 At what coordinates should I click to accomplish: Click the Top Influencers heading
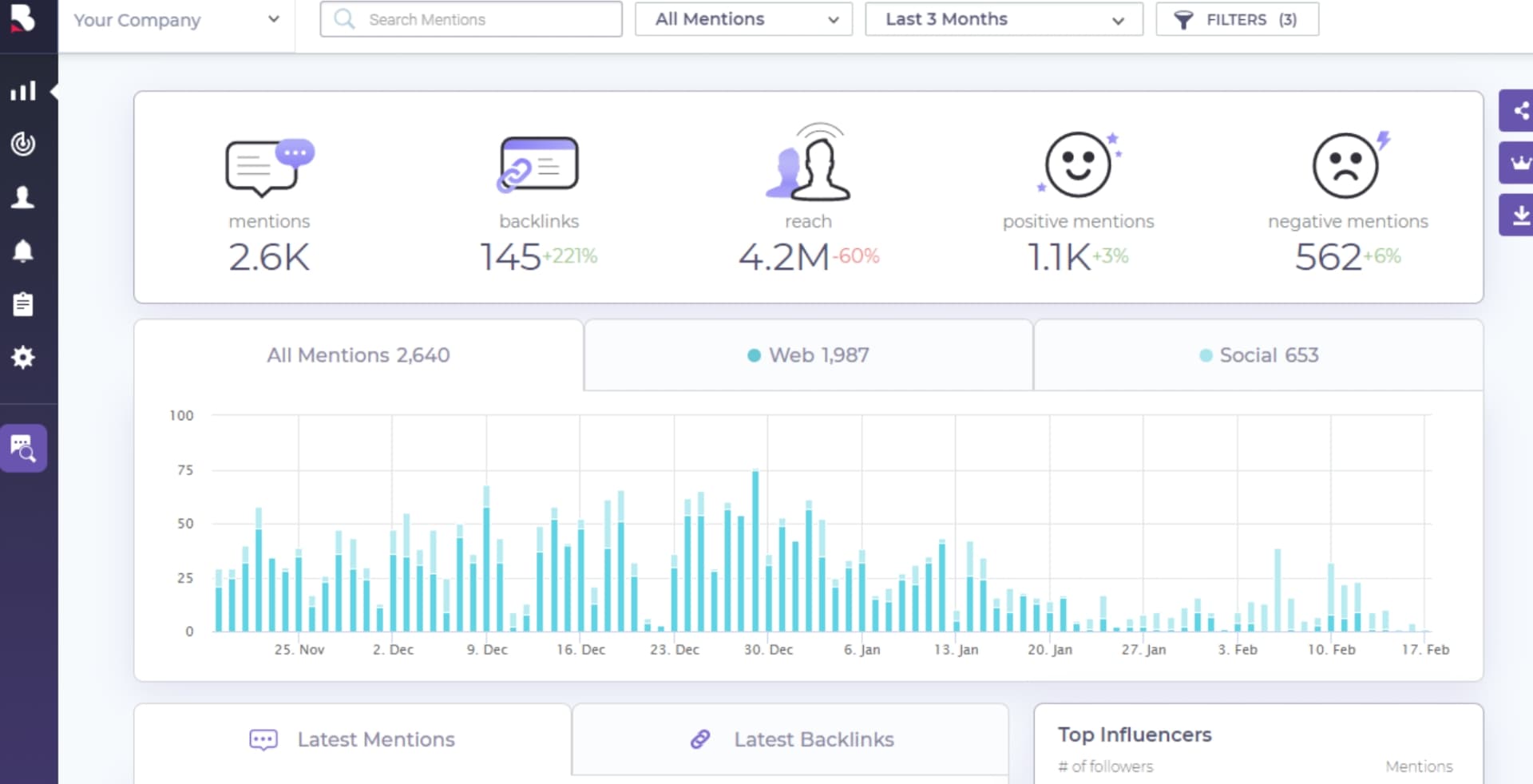pyautogui.click(x=1135, y=735)
